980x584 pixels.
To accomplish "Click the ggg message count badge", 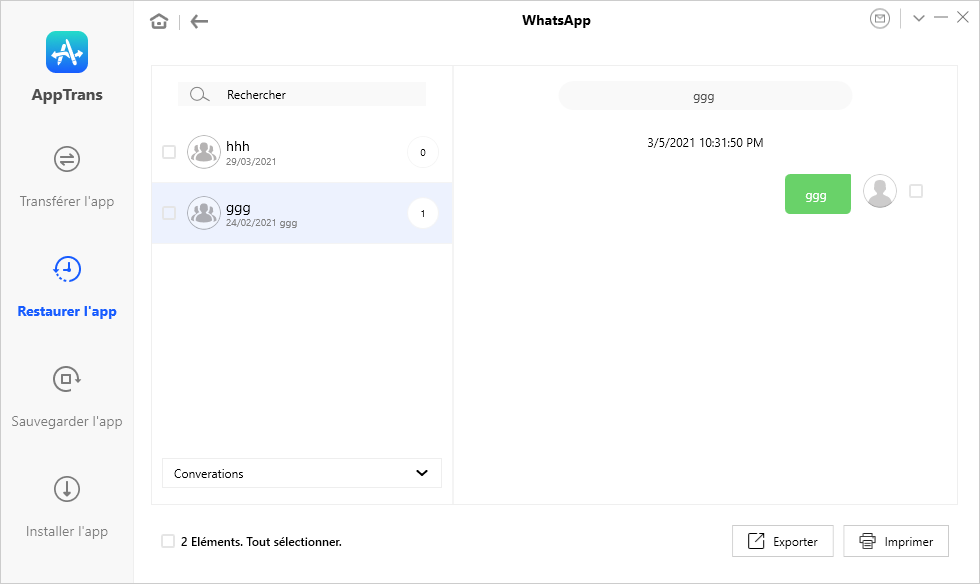I will tap(423, 213).
